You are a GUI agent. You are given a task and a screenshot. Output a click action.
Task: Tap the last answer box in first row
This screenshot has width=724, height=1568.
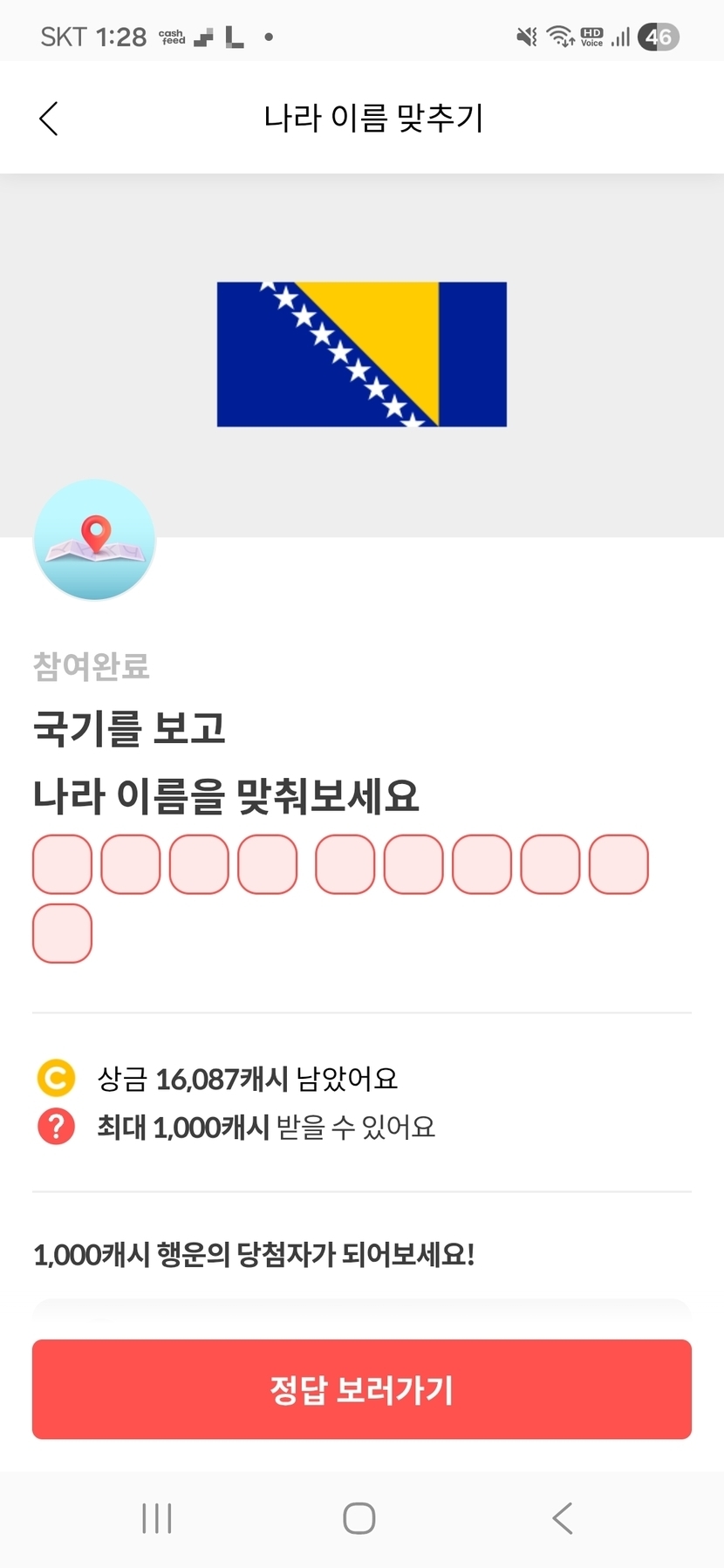point(618,864)
